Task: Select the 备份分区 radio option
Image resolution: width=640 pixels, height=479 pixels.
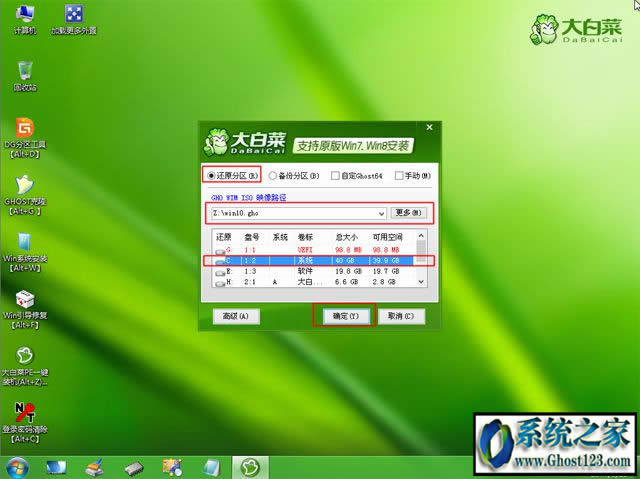Action: pos(273,175)
